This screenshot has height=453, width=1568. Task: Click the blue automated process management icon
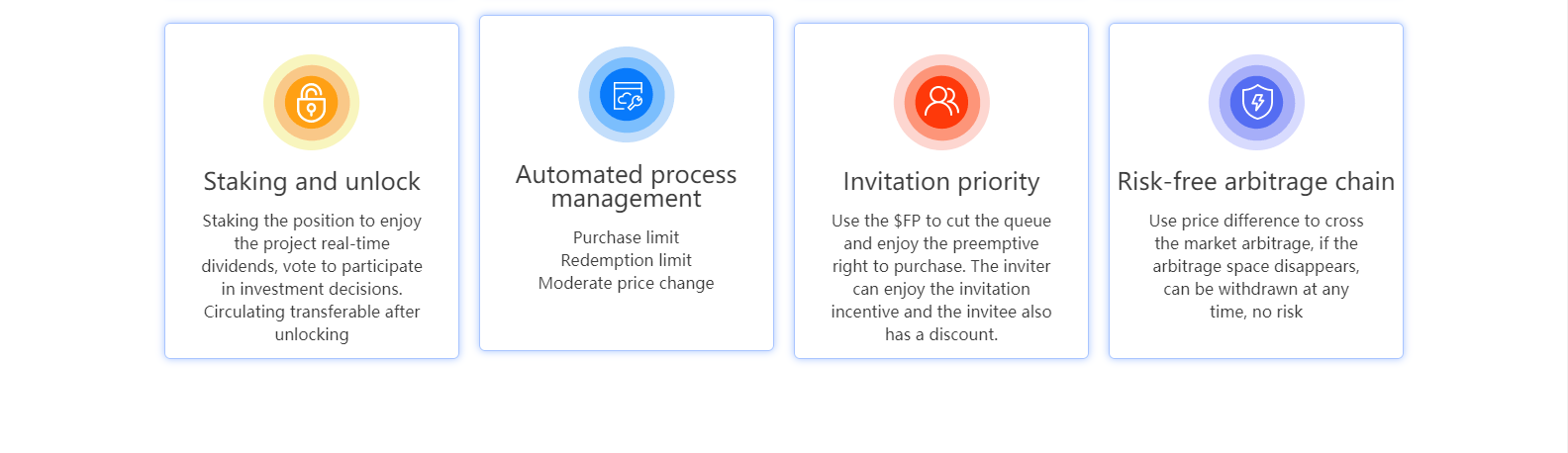[627, 95]
